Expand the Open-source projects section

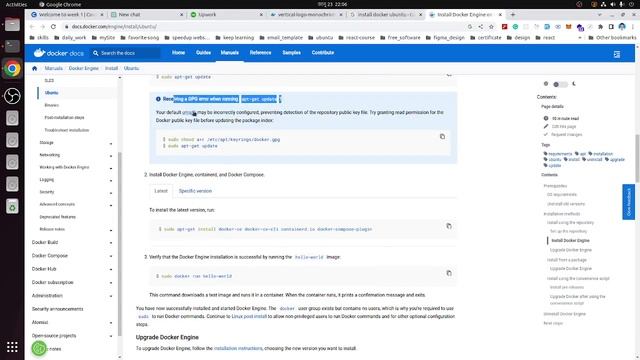(x=111, y=336)
